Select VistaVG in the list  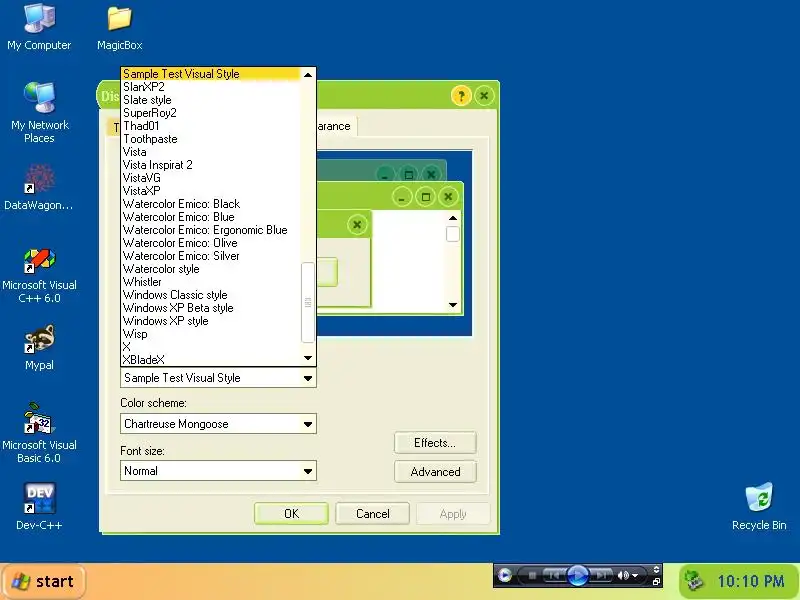[211, 178]
